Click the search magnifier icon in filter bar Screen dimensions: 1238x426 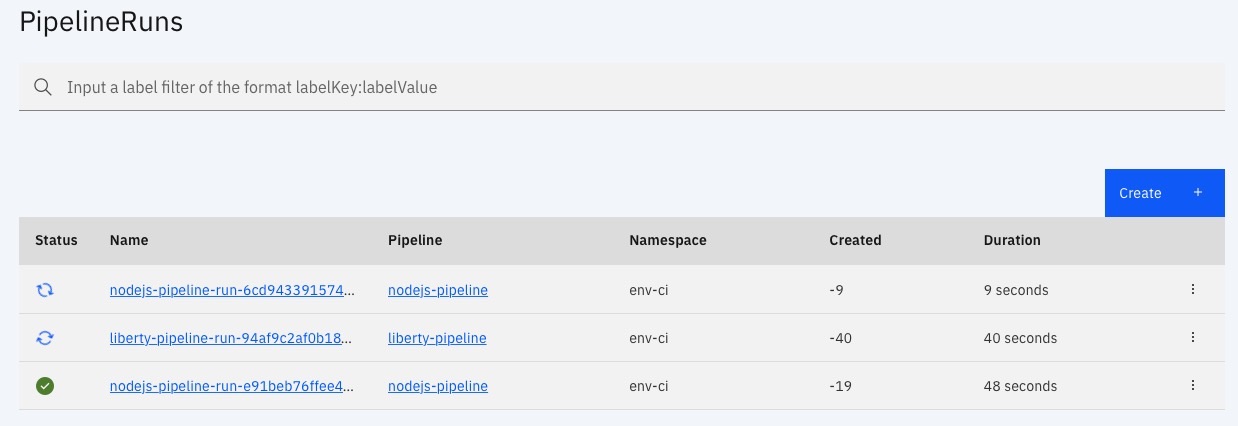click(x=43, y=87)
